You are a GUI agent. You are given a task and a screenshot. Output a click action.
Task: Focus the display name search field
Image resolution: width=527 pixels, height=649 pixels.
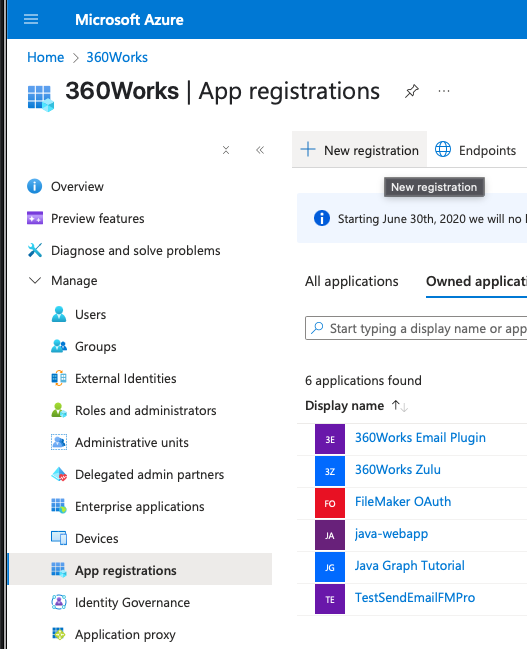tap(416, 328)
